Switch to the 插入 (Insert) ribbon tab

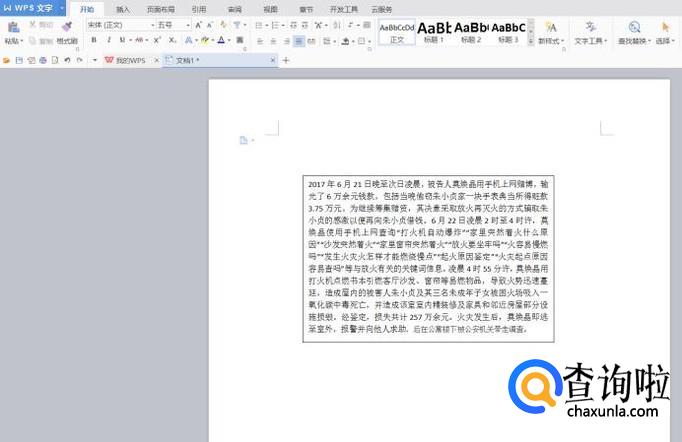[x=123, y=8]
